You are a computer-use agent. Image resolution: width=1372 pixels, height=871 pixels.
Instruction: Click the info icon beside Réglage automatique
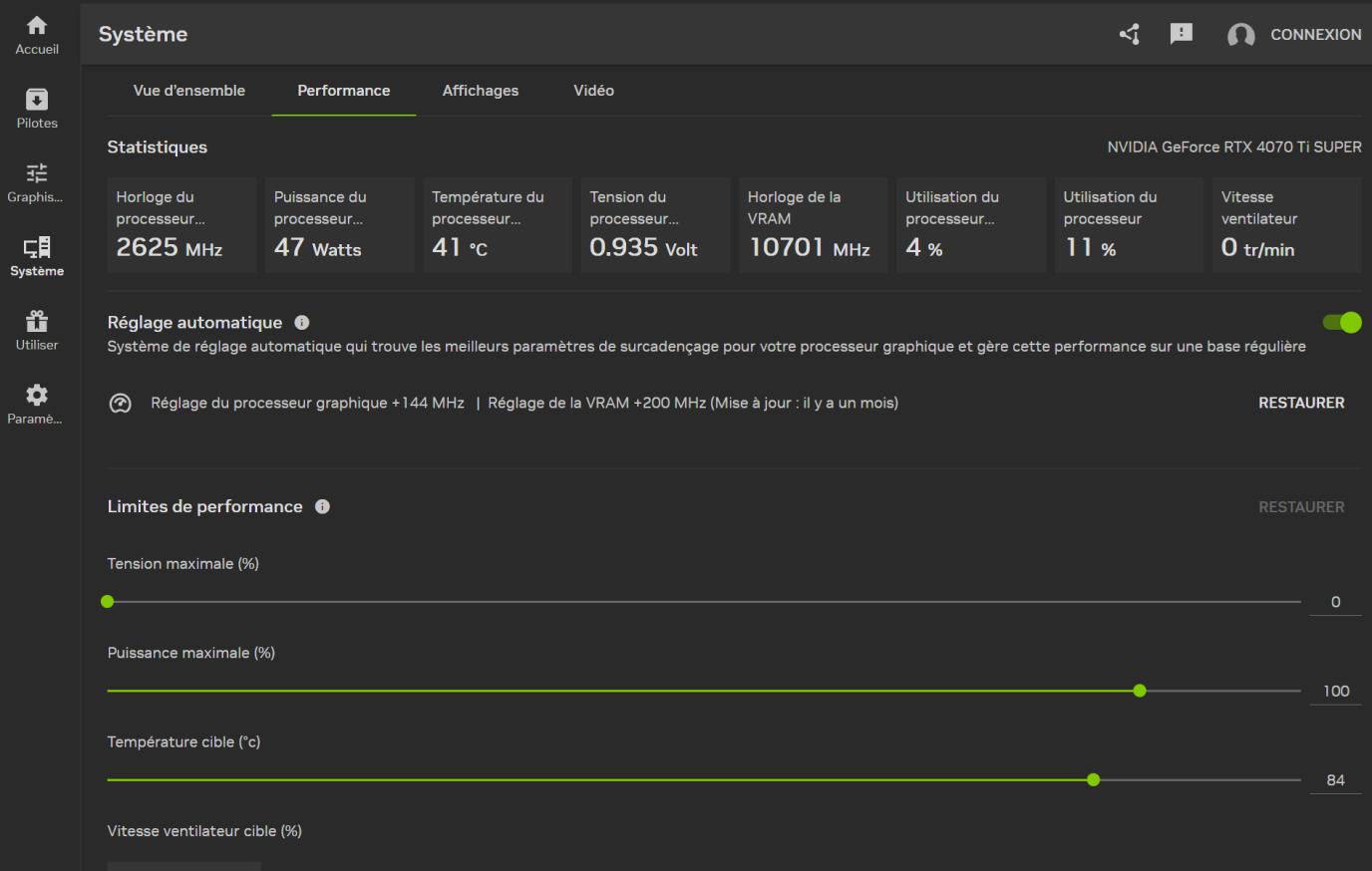point(301,321)
